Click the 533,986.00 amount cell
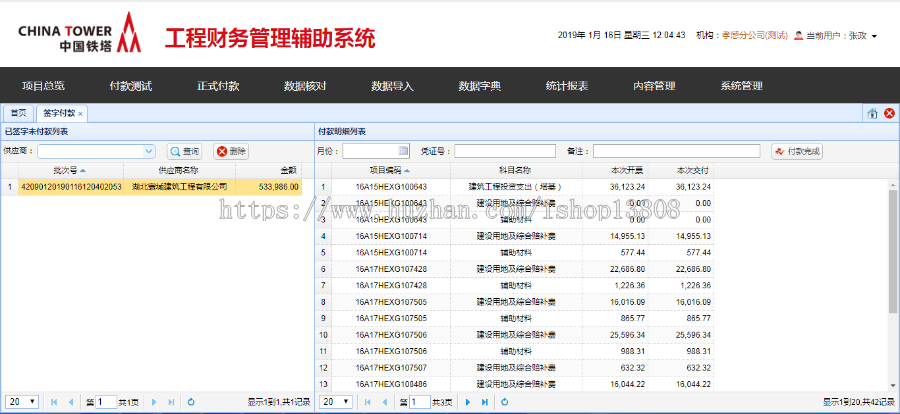 tap(269, 187)
